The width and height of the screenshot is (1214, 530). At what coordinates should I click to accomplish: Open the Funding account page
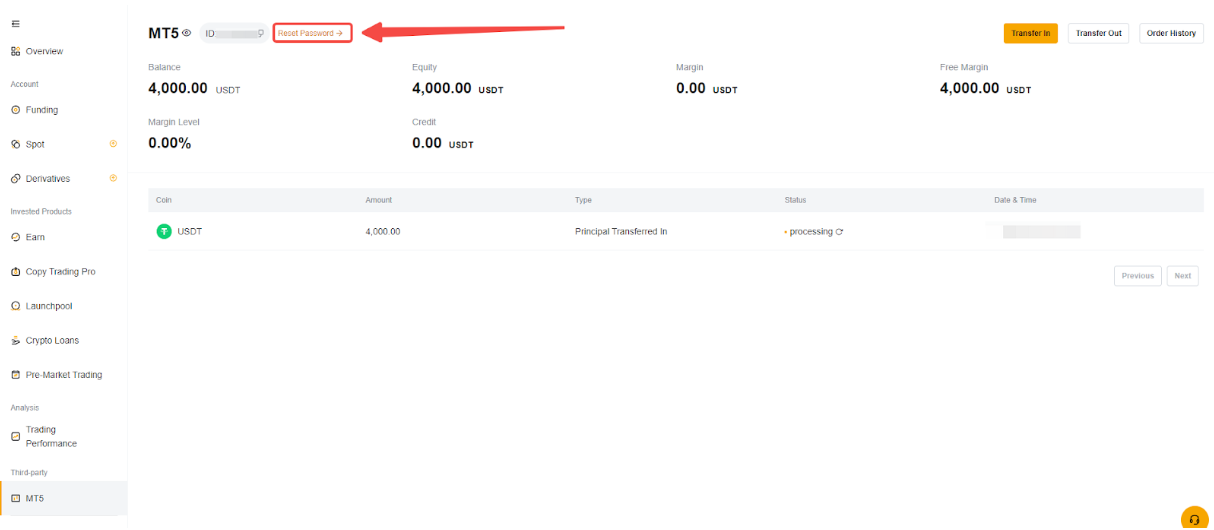[41, 110]
